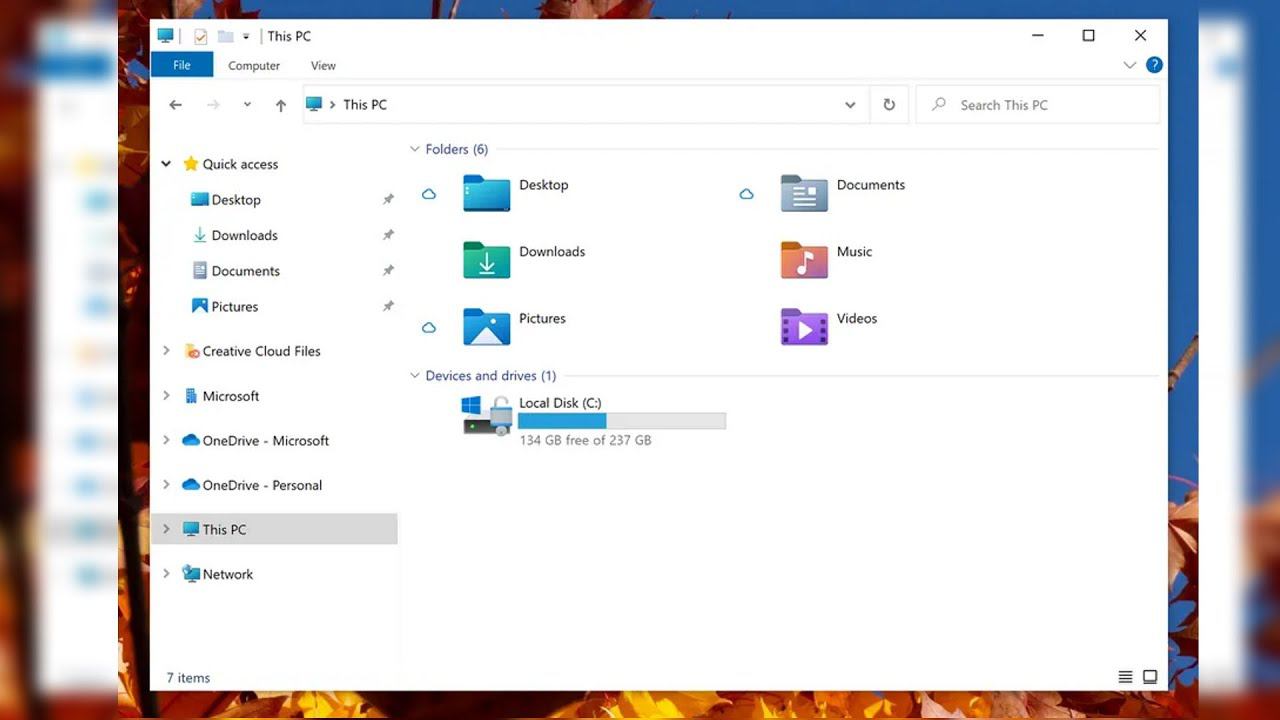This screenshot has height=720, width=1280.
Task: Unpin Downloads from Quick access
Action: click(388, 235)
